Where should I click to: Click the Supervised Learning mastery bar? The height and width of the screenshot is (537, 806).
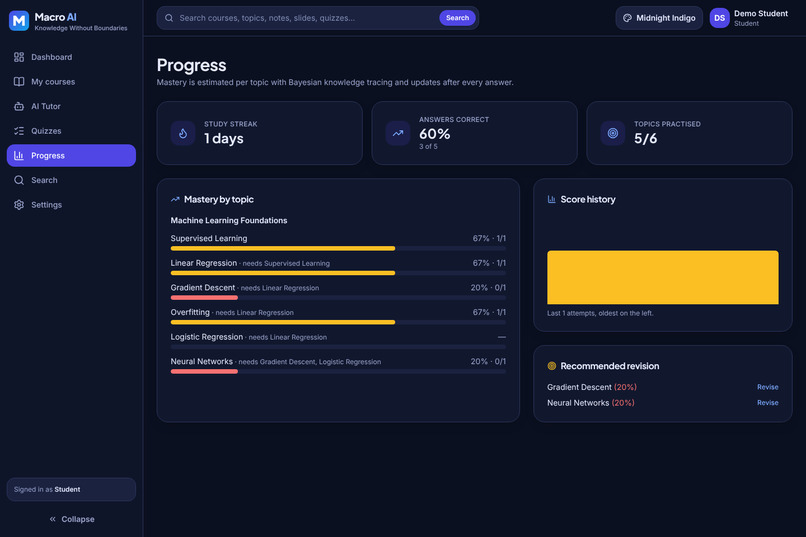tap(338, 248)
